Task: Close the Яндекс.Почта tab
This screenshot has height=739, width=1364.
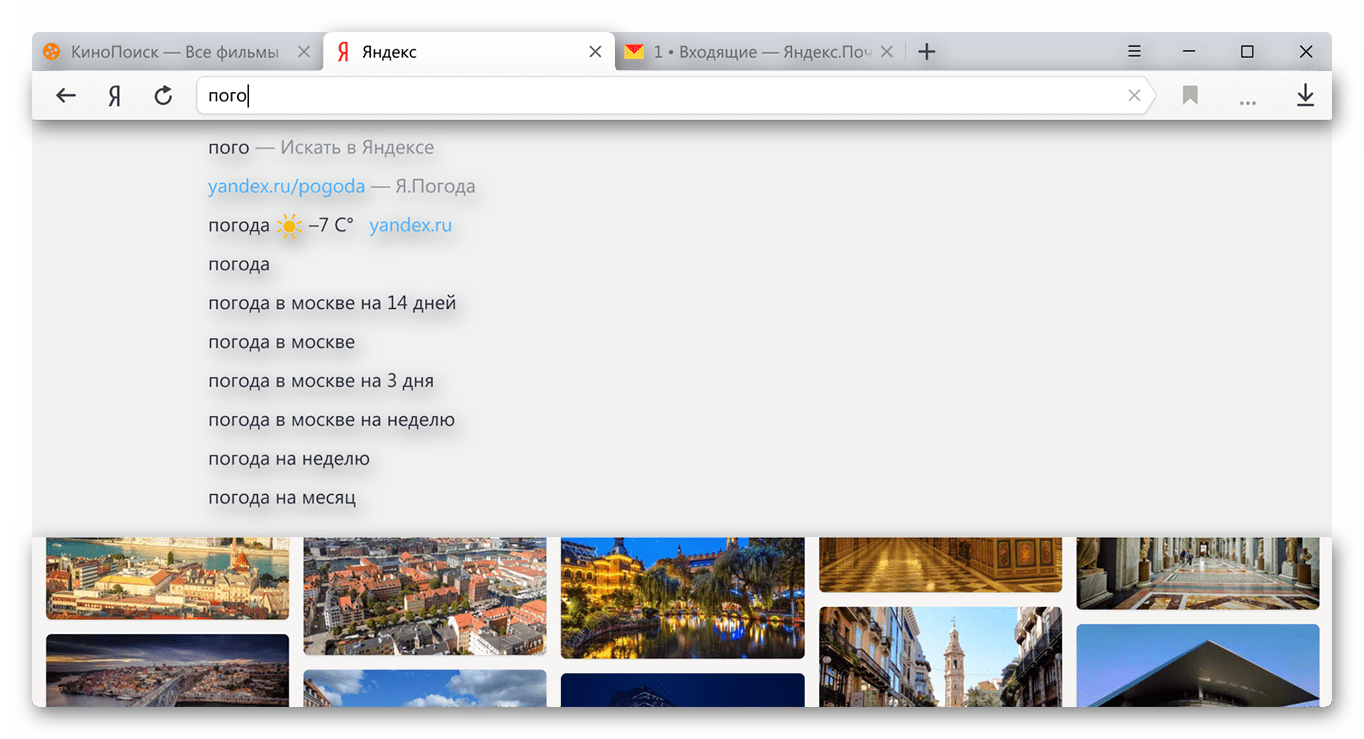Action: pos(886,52)
